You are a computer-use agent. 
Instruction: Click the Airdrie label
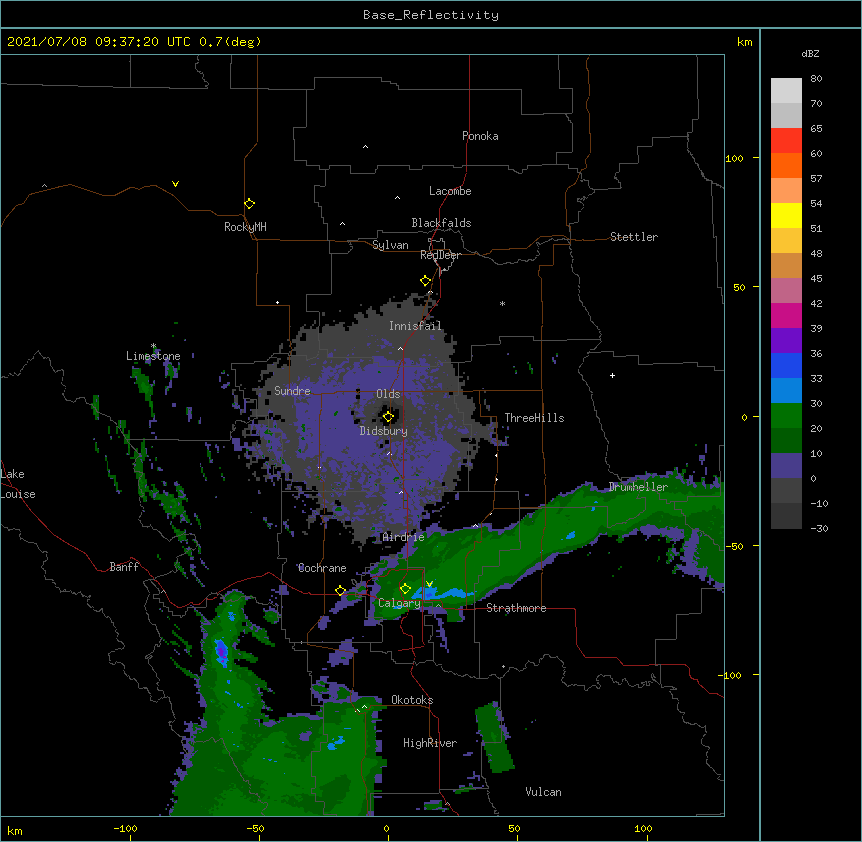tap(404, 537)
